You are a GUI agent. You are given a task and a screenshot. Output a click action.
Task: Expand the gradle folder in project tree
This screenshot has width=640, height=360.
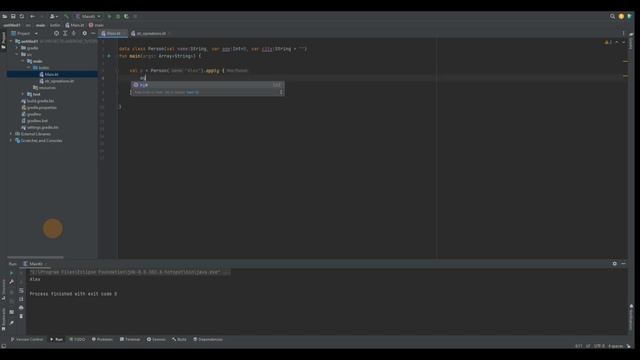click(x=17, y=48)
